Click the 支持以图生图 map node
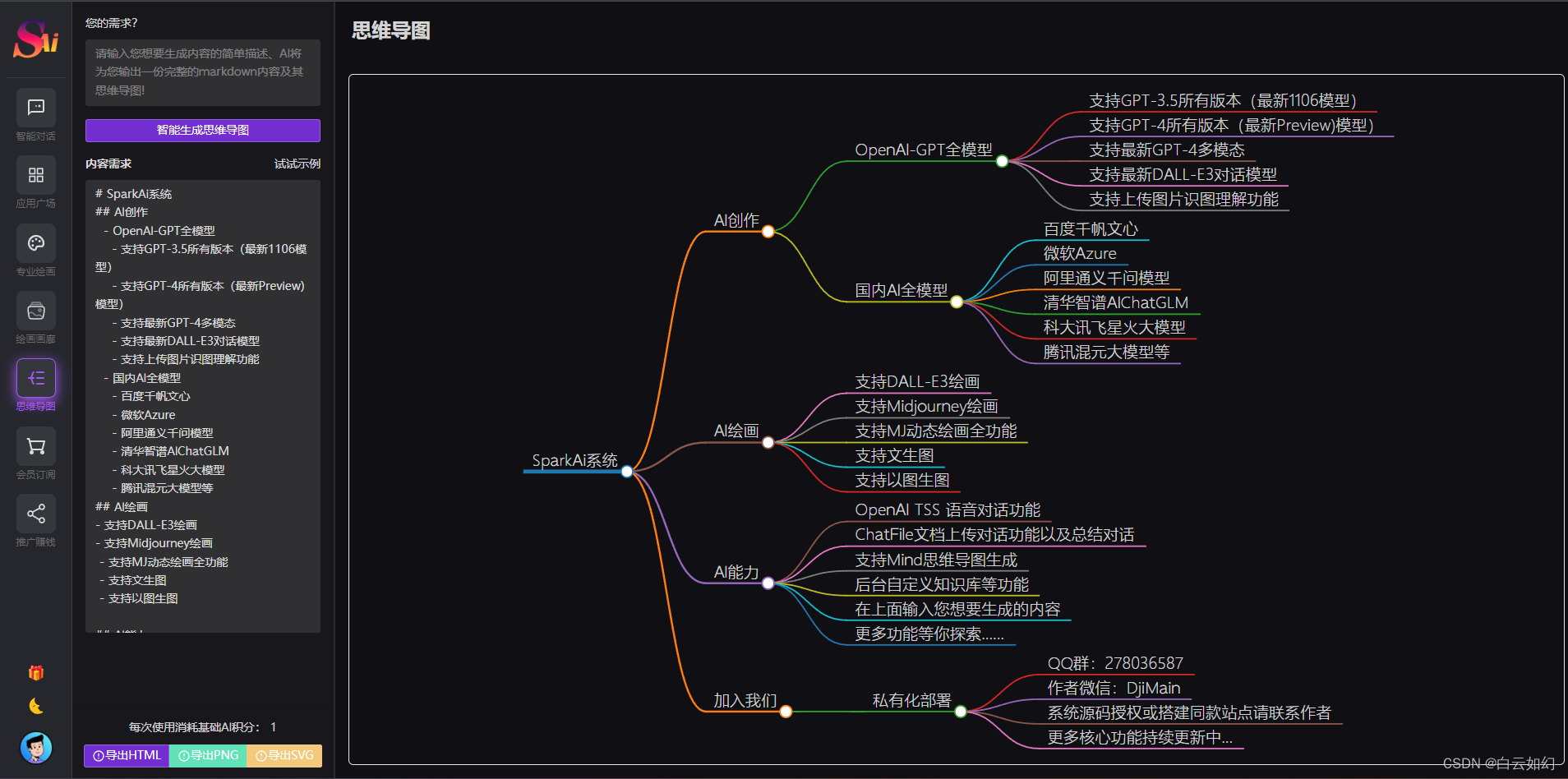1568x779 pixels. click(x=902, y=480)
